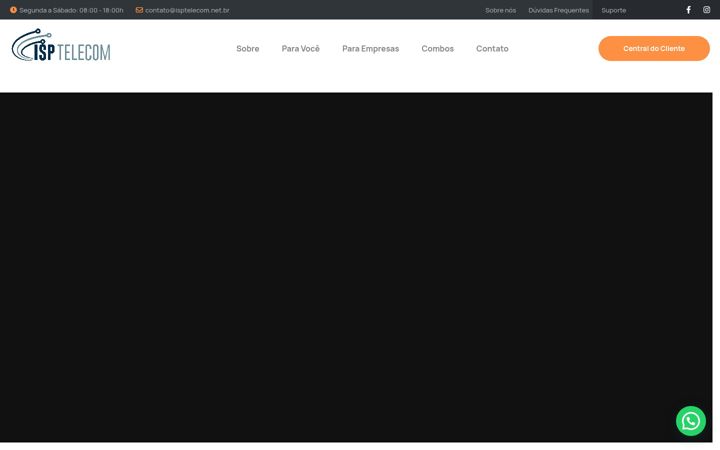
Task: Visit the Sobre nós link
Action: pyautogui.click(x=501, y=10)
